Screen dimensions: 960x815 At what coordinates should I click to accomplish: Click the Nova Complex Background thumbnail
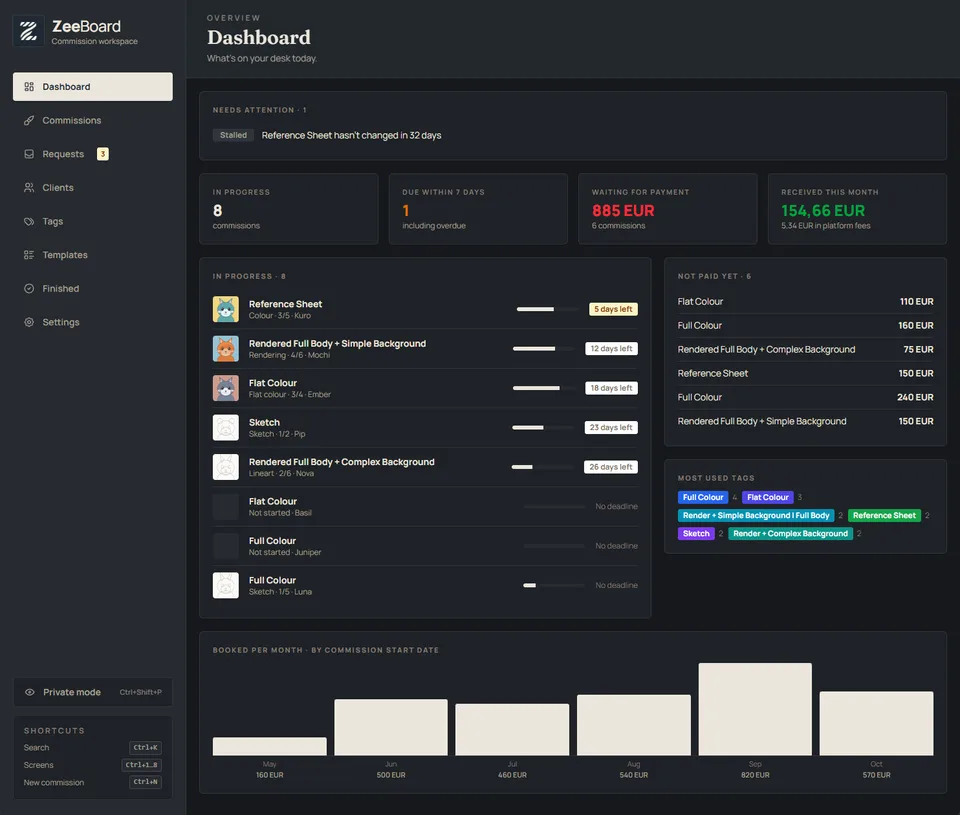[225, 467]
